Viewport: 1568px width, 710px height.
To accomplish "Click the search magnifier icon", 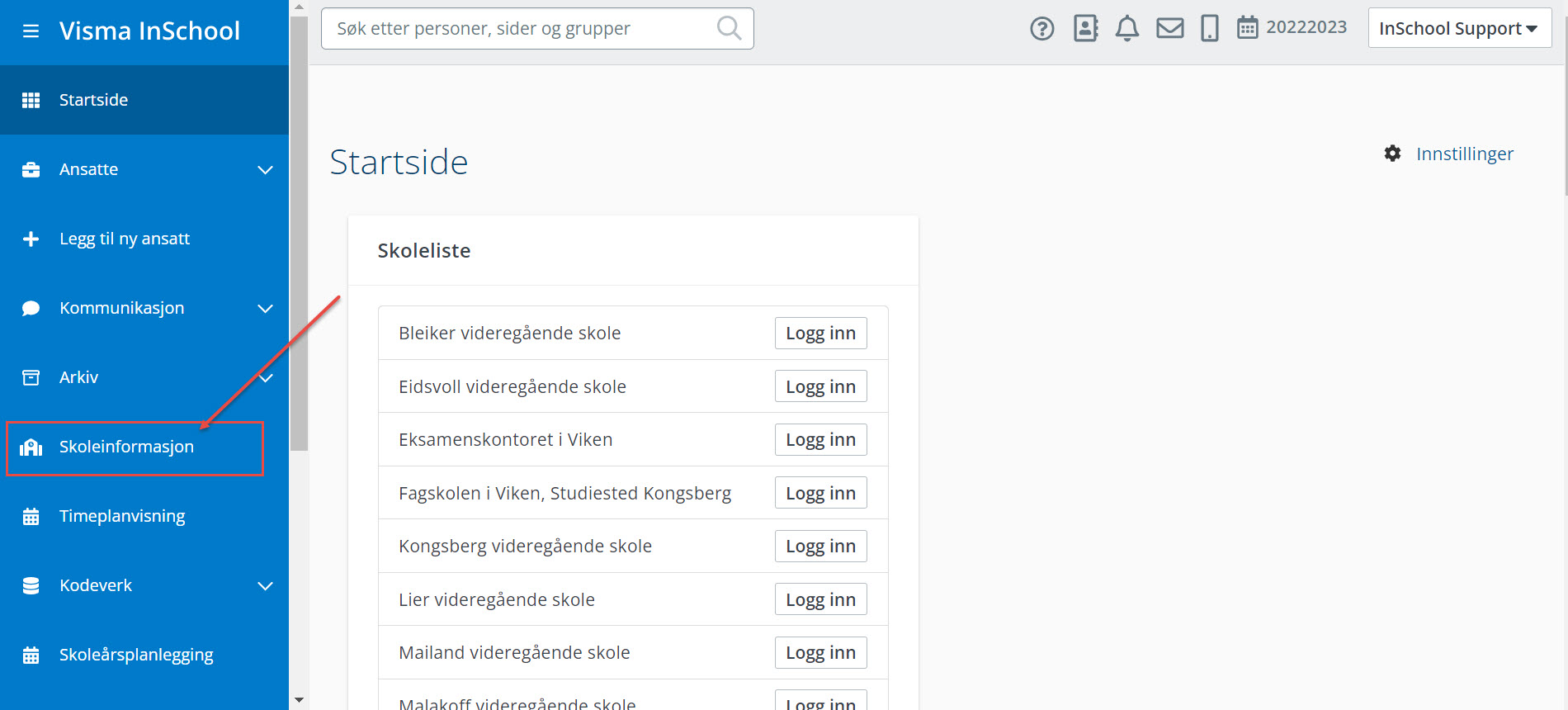I will click(x=729, y=29).
